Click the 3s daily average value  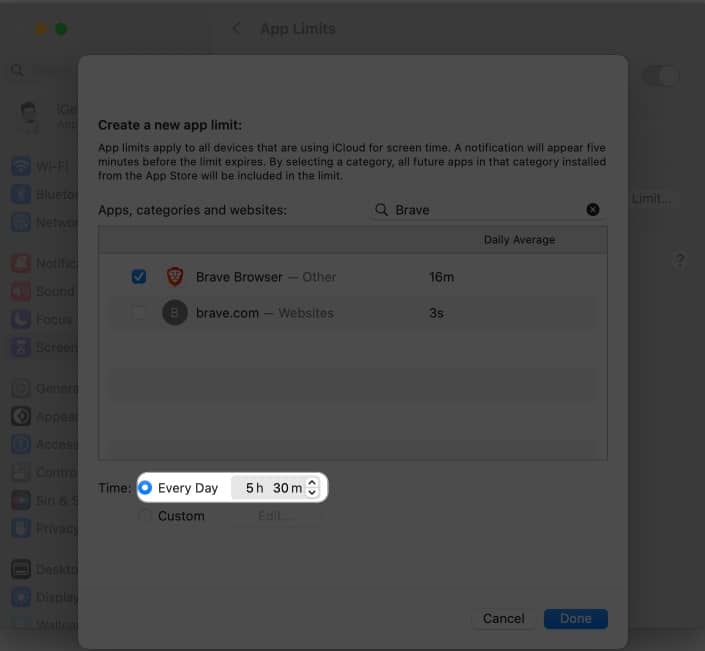(436, 313)
